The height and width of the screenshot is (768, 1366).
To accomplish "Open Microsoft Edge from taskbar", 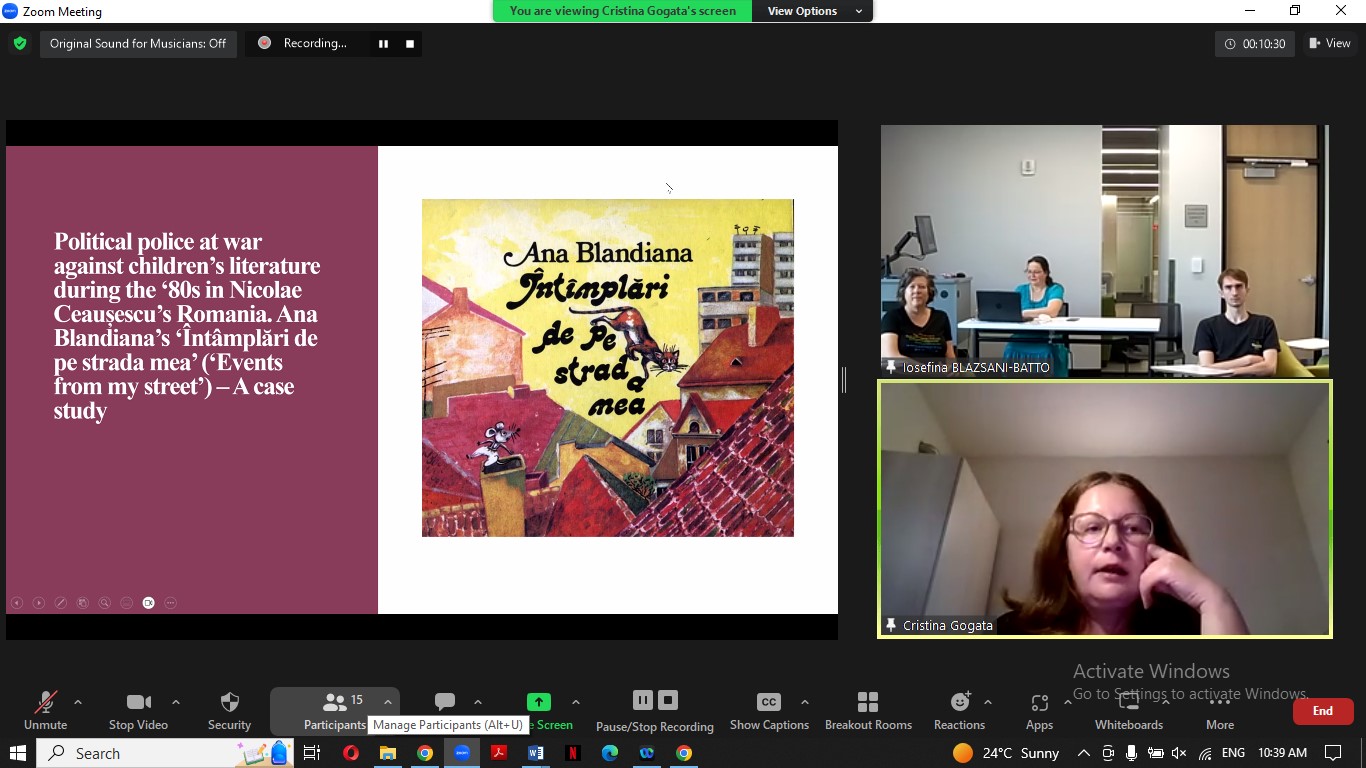I will pos(610,753).
